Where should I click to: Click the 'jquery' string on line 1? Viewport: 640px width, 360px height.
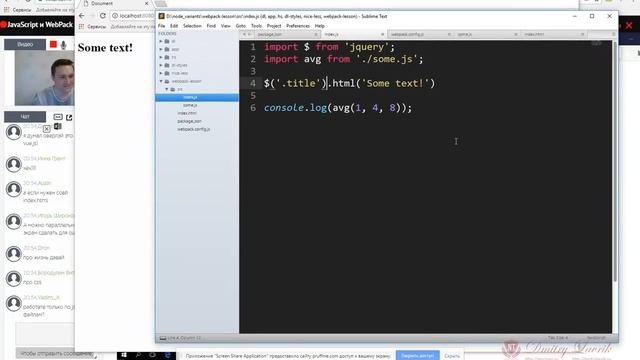click(367, 47)
